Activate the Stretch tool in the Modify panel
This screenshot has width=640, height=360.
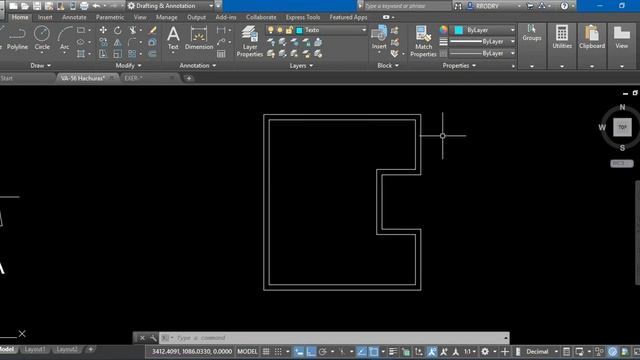103,54
